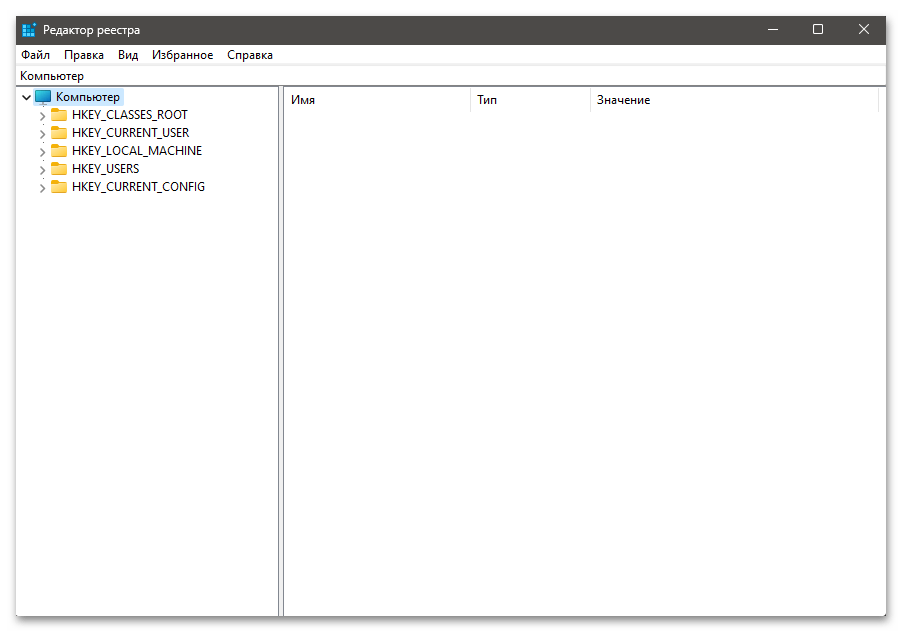This screenshot has width=902, height=632.
Task: Open the Правка menu
Action: [84, 55]
